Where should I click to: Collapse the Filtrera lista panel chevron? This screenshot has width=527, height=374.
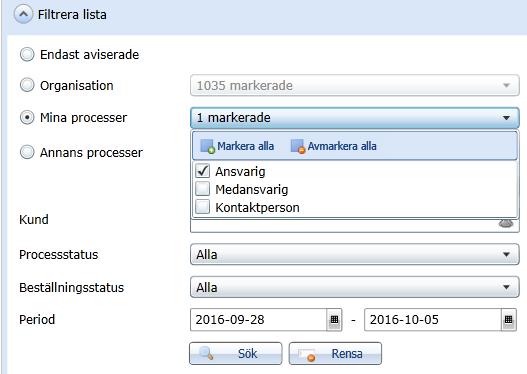[23, 14]
